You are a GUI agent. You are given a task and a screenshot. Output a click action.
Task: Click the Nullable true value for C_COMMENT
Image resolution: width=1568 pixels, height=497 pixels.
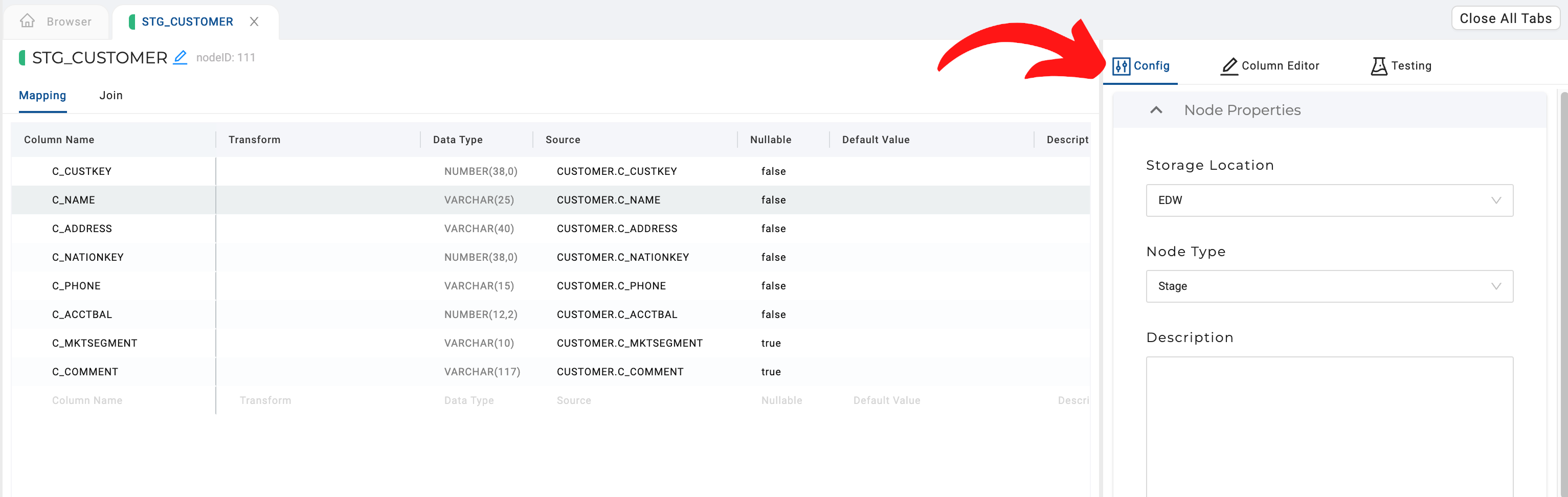tap(771, 372)
